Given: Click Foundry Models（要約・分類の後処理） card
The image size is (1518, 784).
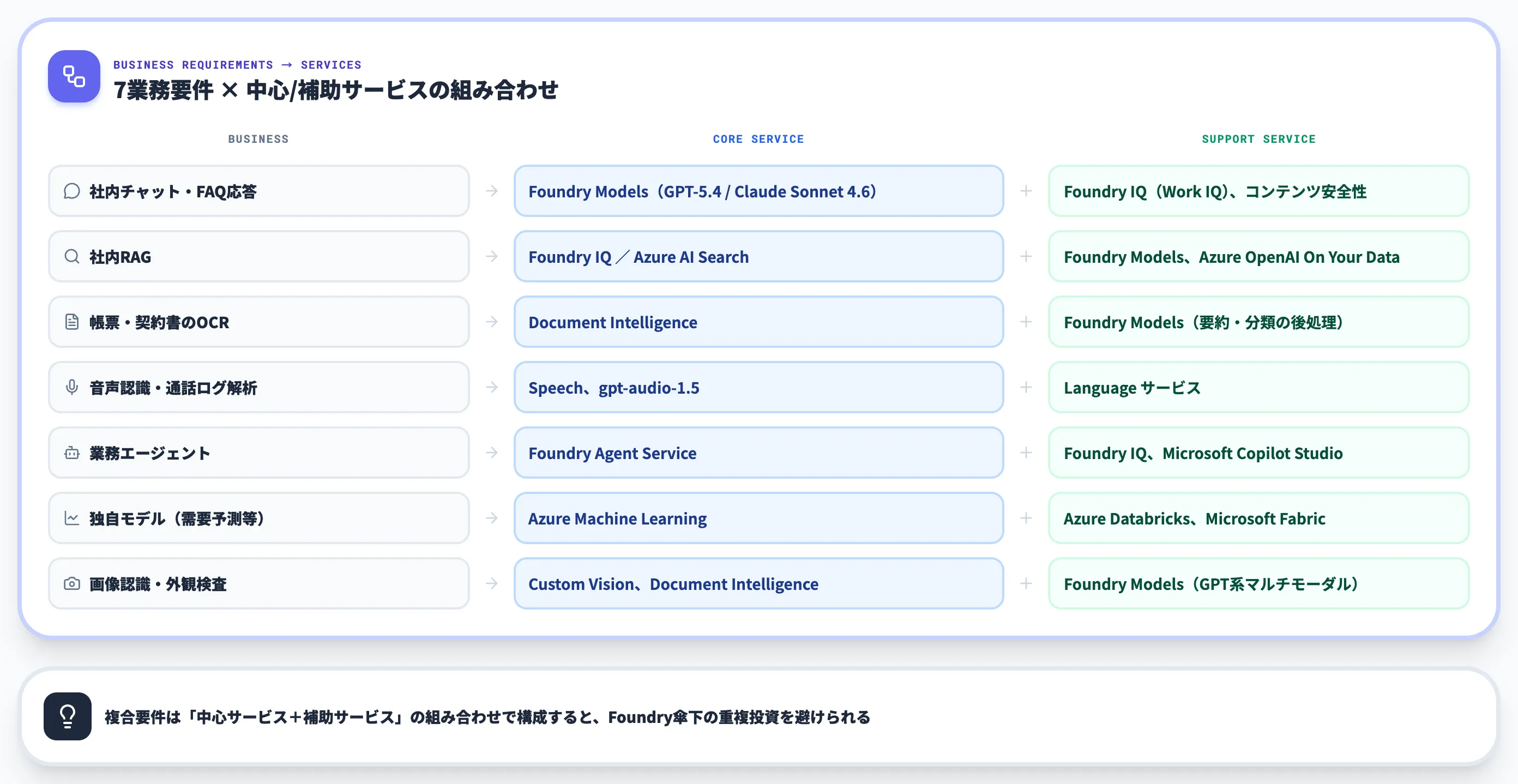Looking at the screenshot, I should pyautogui.click(x=1258, y=322).
